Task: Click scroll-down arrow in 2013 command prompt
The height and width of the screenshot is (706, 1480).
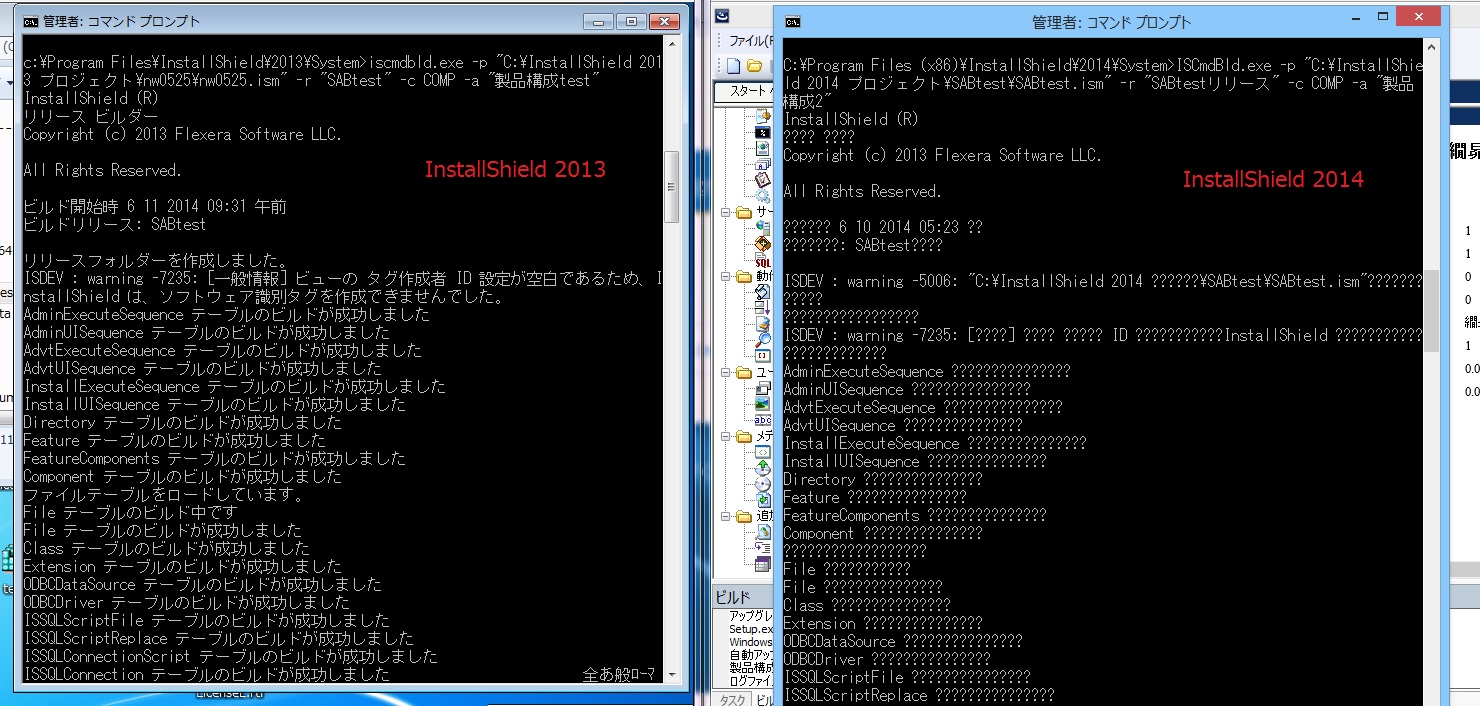Action: 672,675
